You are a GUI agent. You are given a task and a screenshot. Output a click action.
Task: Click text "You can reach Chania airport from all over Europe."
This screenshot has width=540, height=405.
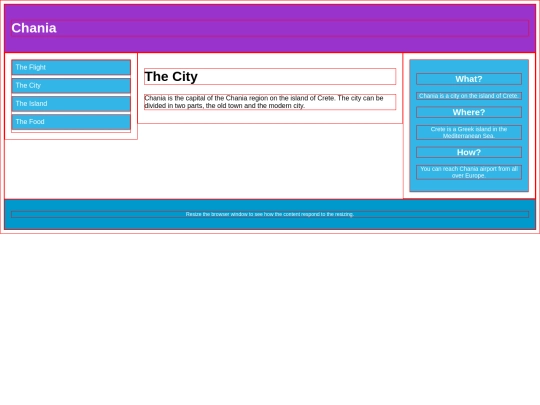point(469,172)
